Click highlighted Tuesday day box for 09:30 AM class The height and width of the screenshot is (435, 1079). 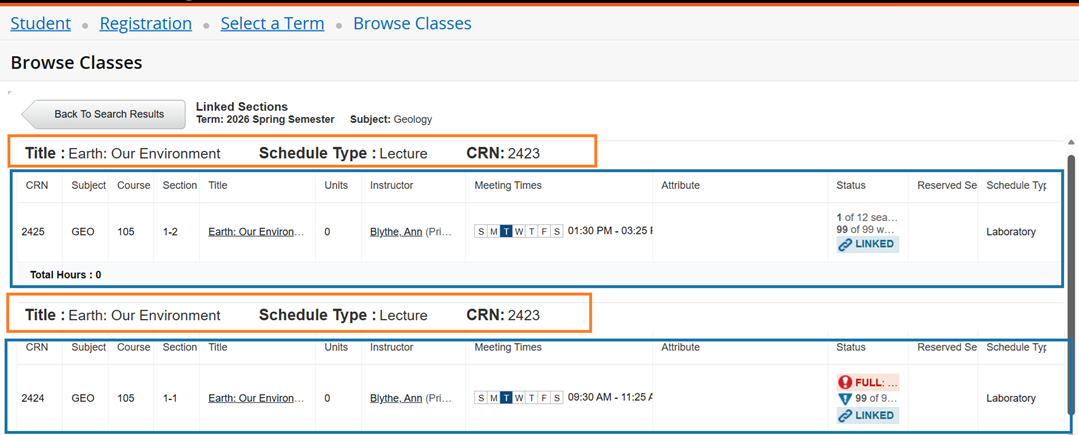pyautogui.click(x=506, y=398)
